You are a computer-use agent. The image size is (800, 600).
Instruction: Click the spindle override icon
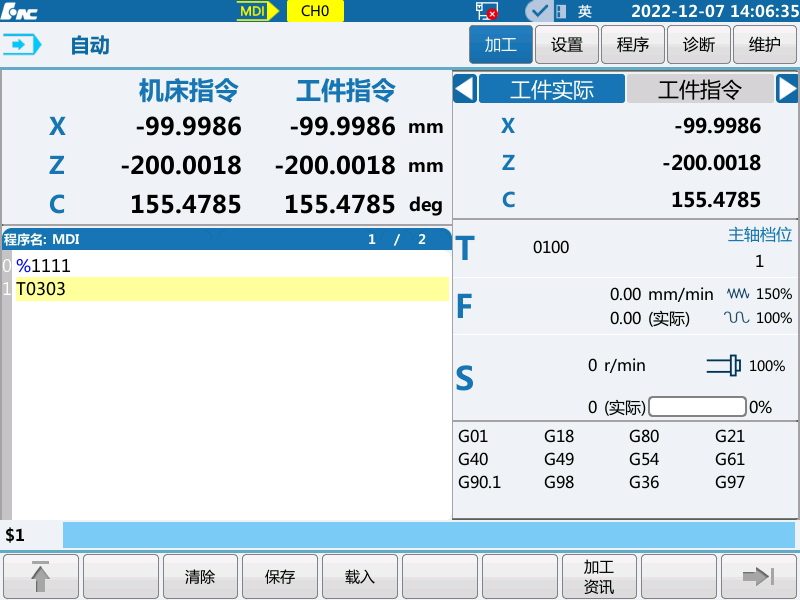[x=724, y=366]
